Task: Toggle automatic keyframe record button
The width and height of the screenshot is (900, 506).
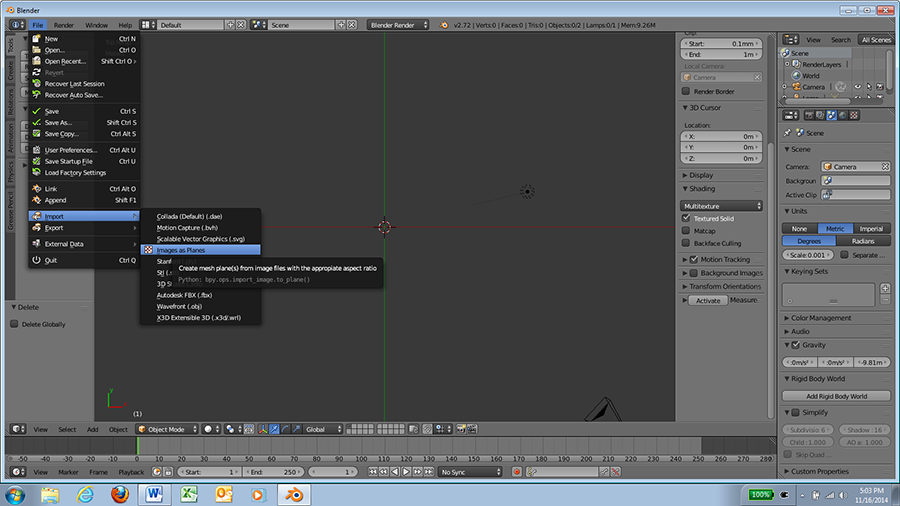Action: click(517, 472)
